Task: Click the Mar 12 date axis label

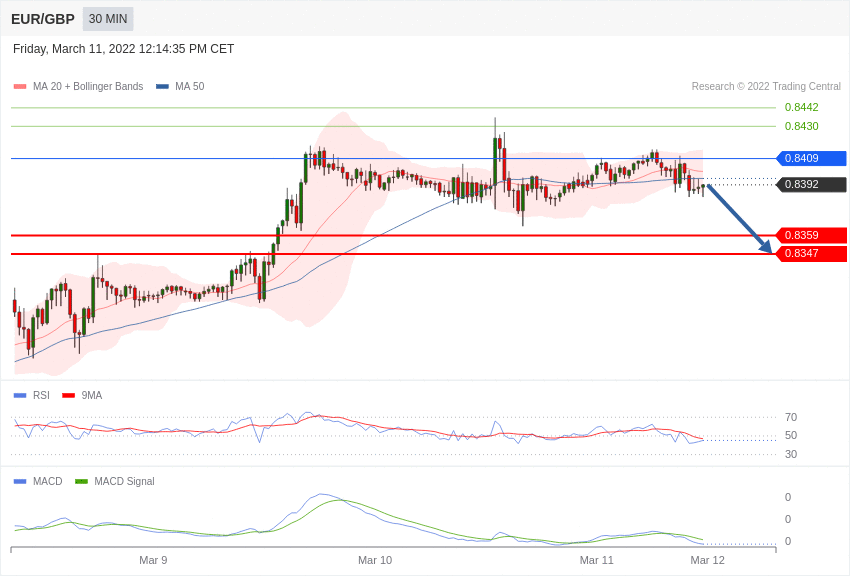Action: coord(707,560)
